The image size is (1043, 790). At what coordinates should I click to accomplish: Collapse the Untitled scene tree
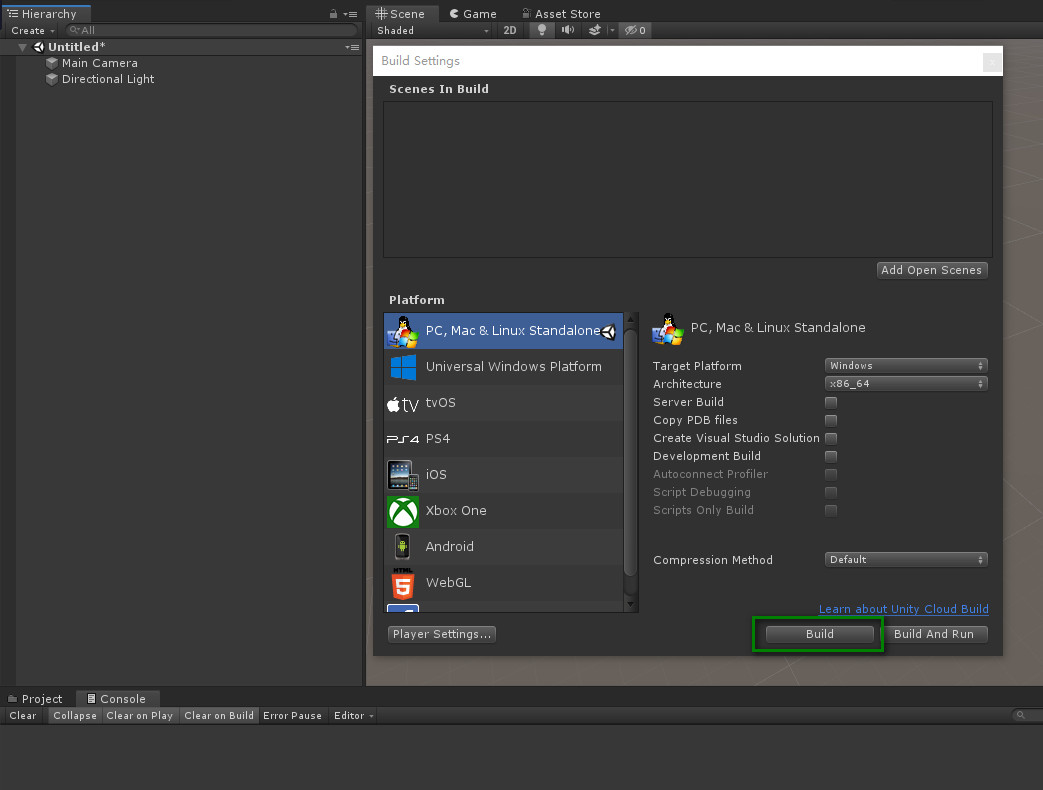coord(23,47)
